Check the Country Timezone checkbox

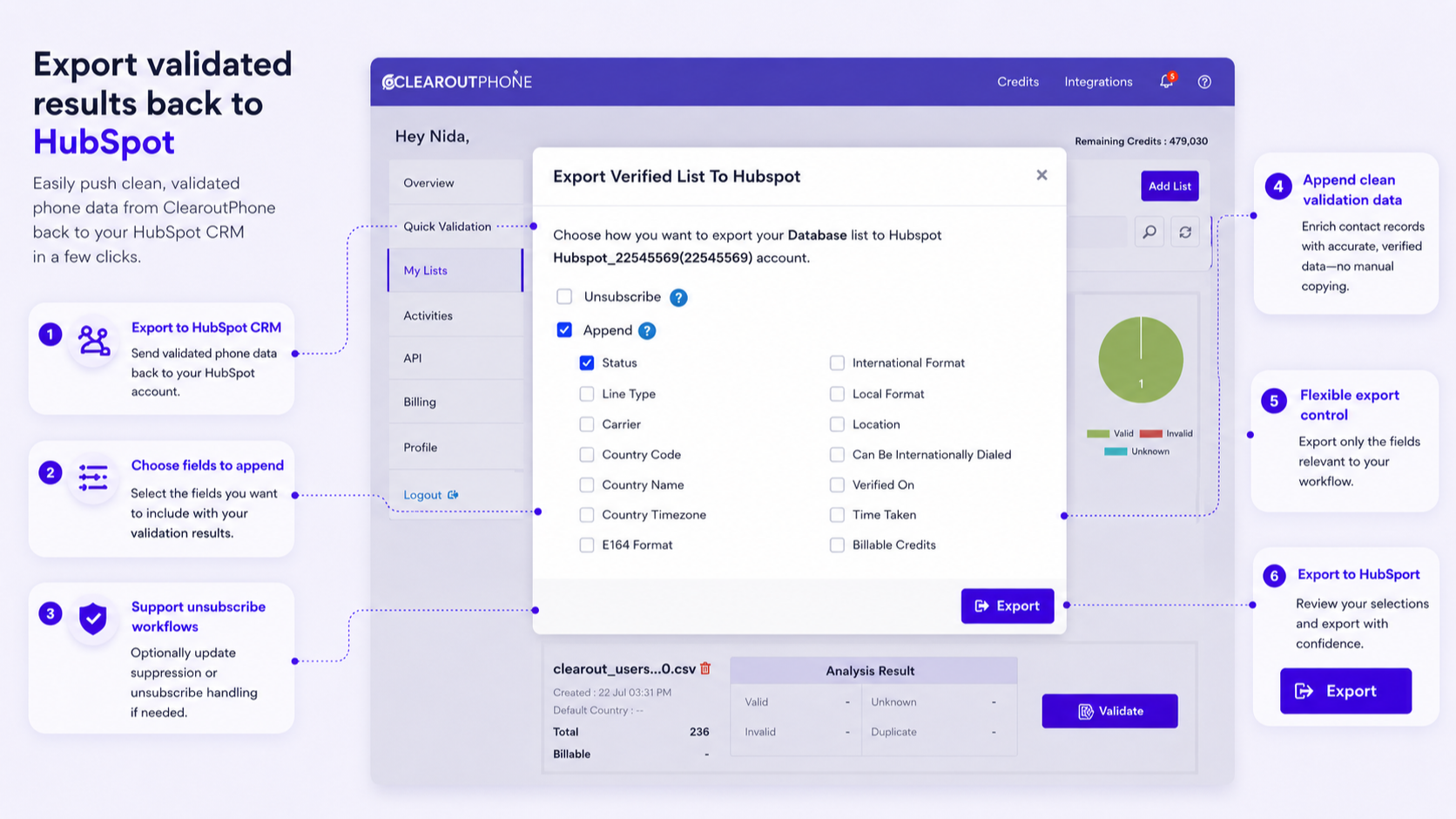(587, 515)
